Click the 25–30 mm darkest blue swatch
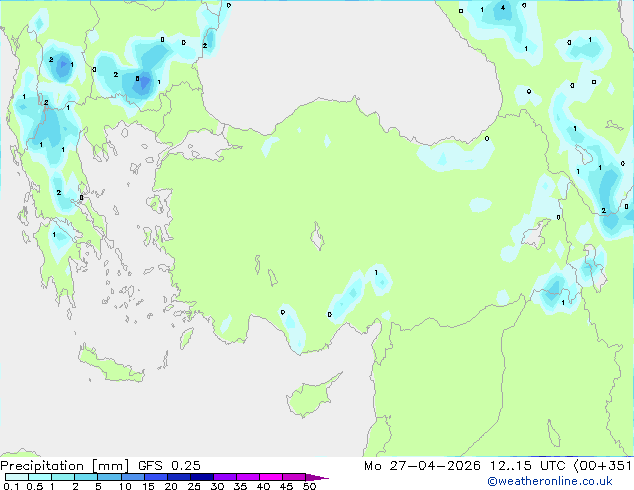This screenshot has width=634, height=490. tap(202, 477)
